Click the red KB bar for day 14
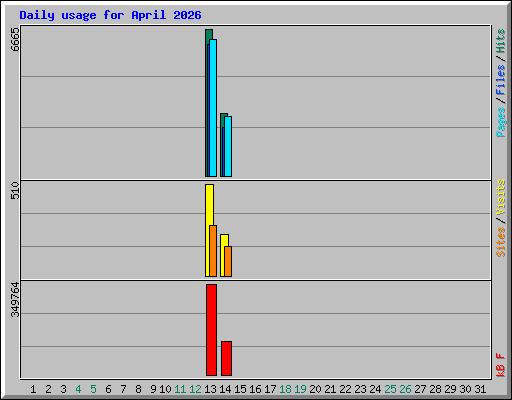 pos(226,358)
